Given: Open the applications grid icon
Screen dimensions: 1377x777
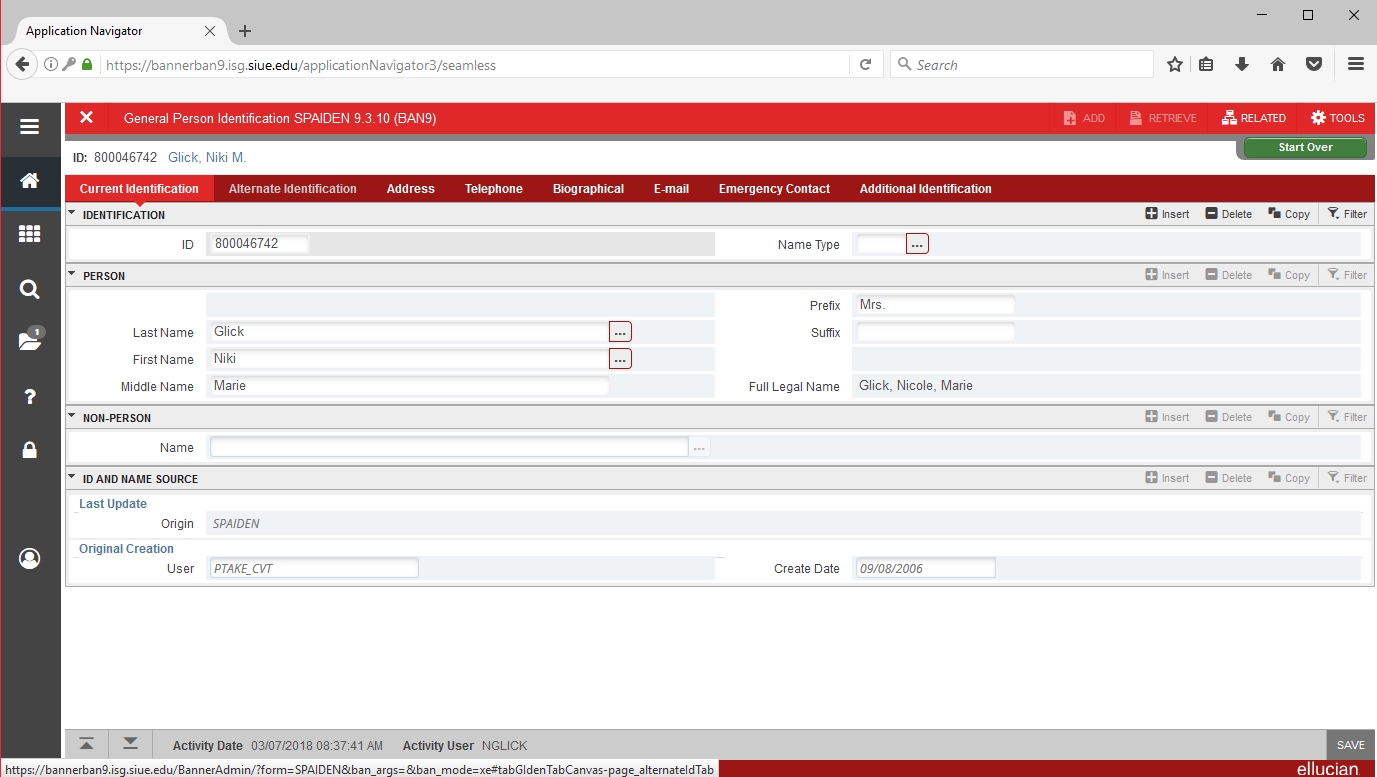Looking at the screenshot, I should coord(29,234).
